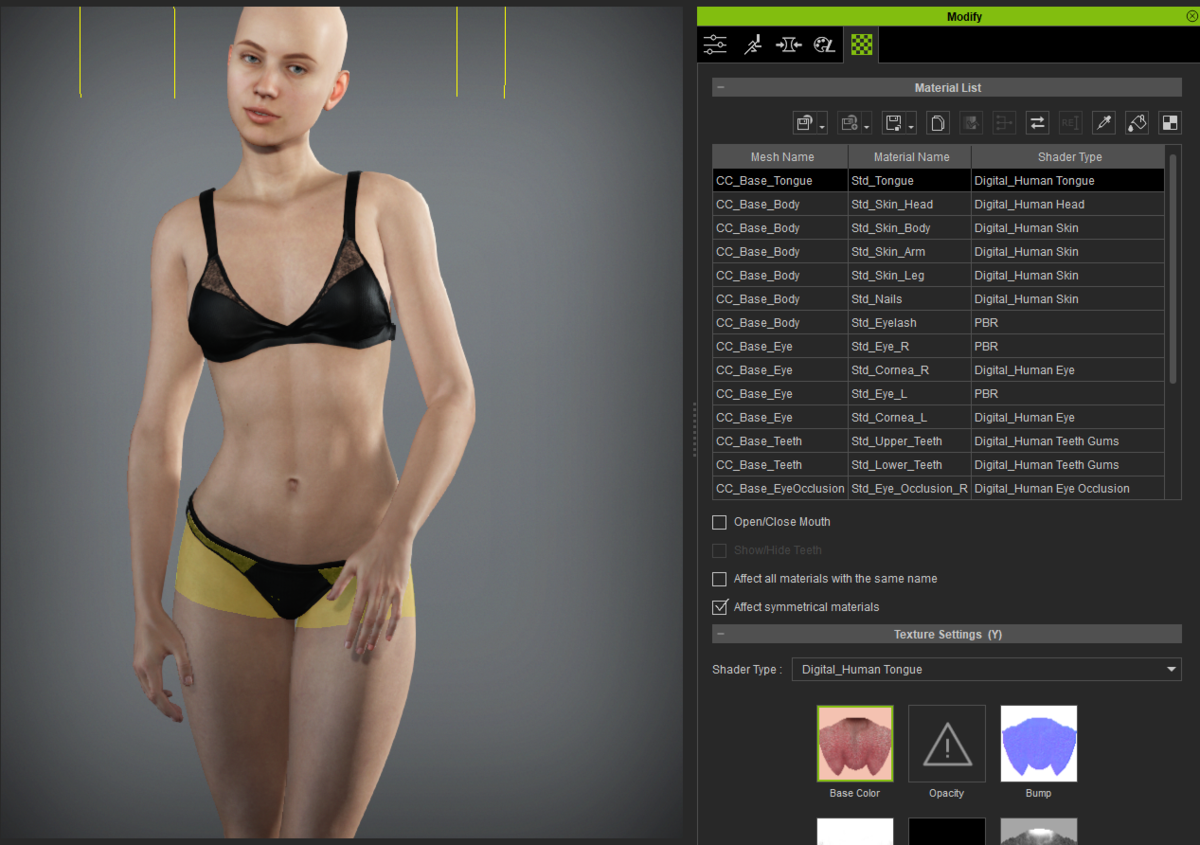Click the greyed Paste material icon
This screenshot has width=1200, height=845.
click(x=971, y=123)
